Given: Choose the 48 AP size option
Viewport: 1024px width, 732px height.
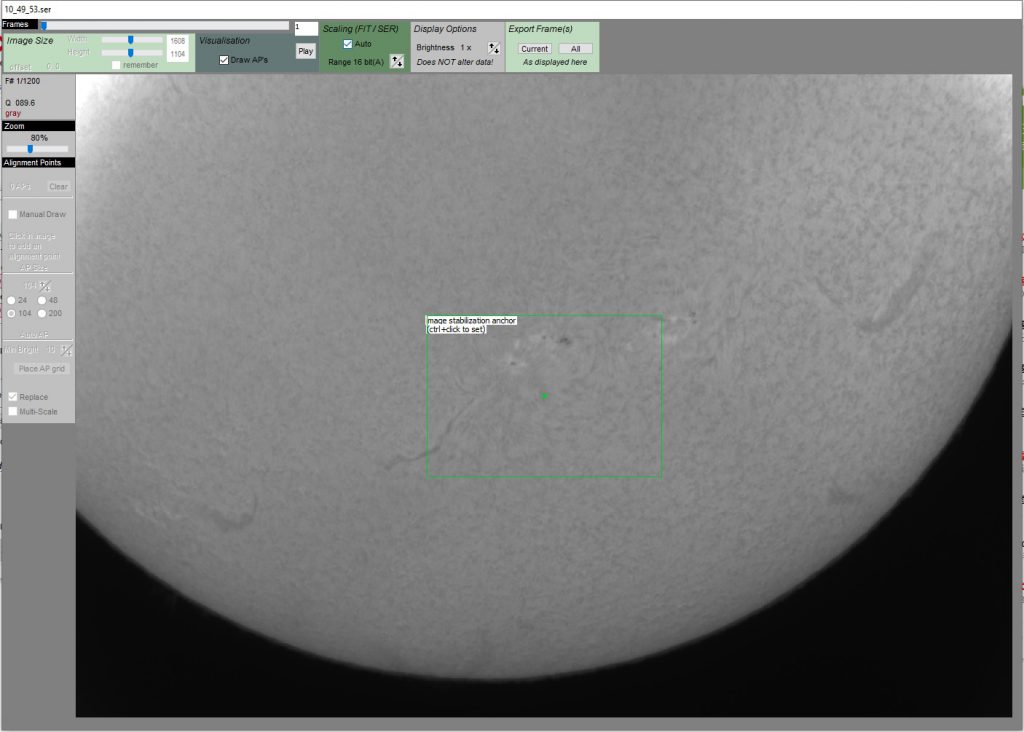Looking at the screenshot, I should click(42, 300).
